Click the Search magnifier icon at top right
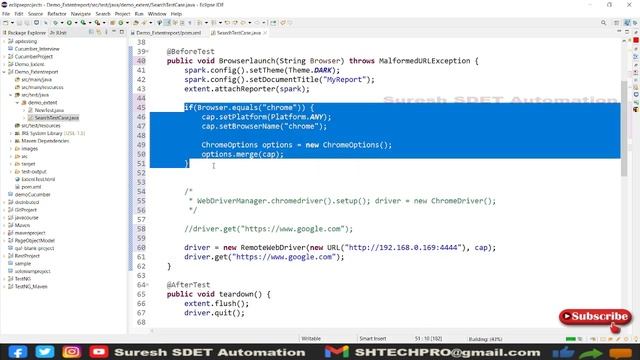Viewport: 640px width, 360px height. point(603,23)
